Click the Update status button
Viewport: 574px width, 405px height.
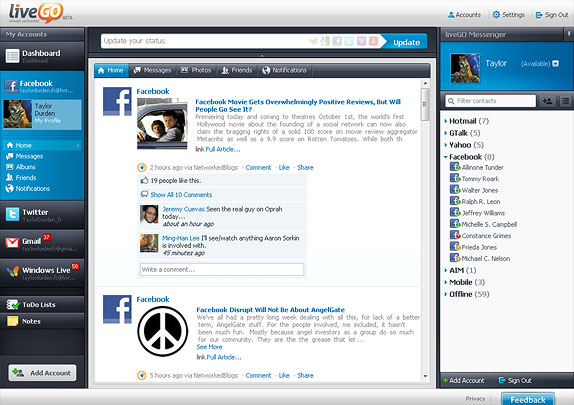click(x=405, y=42)
